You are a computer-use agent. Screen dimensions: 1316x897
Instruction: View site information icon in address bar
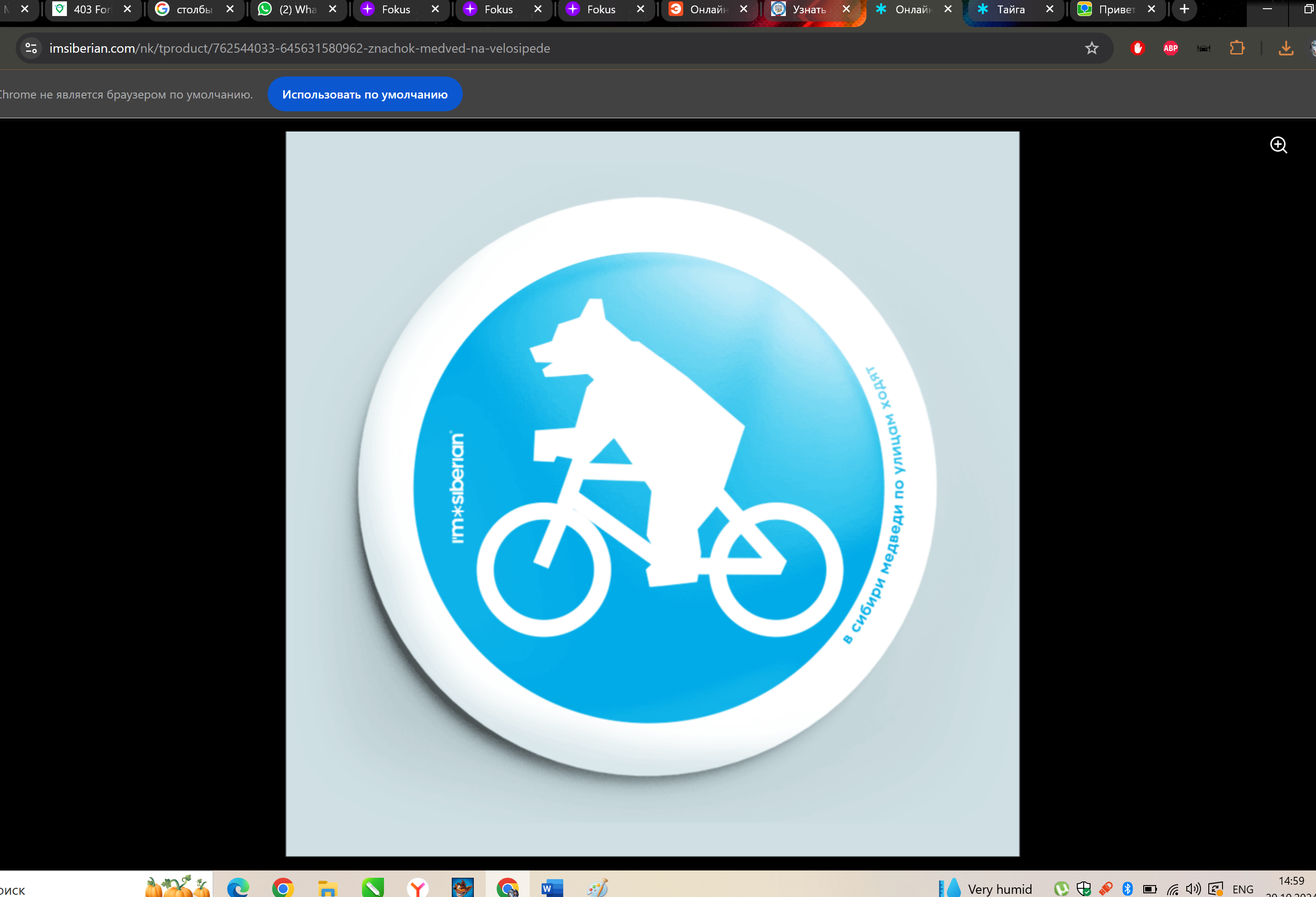pyautogui.click(x=31, y=48)
